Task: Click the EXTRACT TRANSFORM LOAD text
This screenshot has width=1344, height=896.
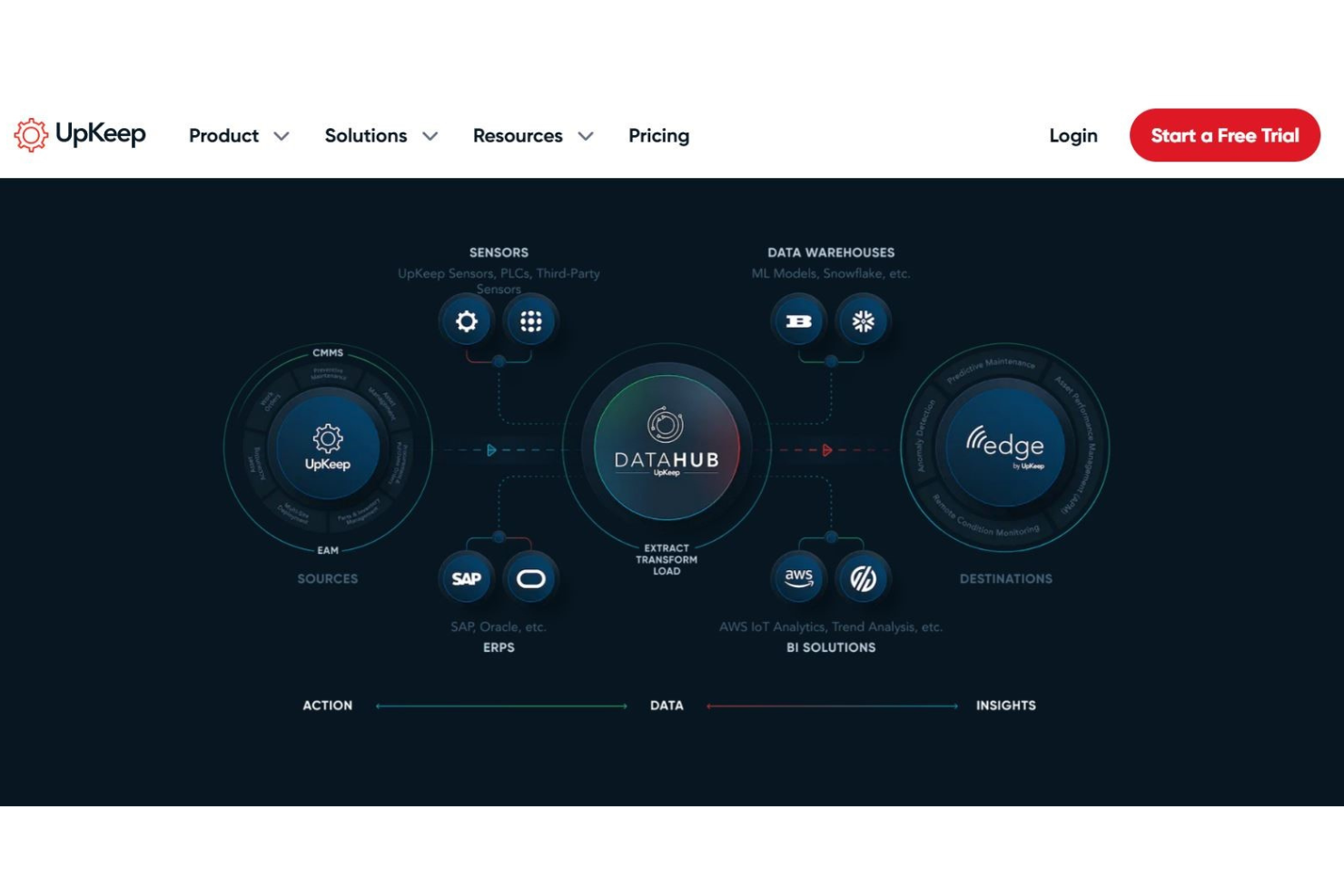Action: point(667,559)
